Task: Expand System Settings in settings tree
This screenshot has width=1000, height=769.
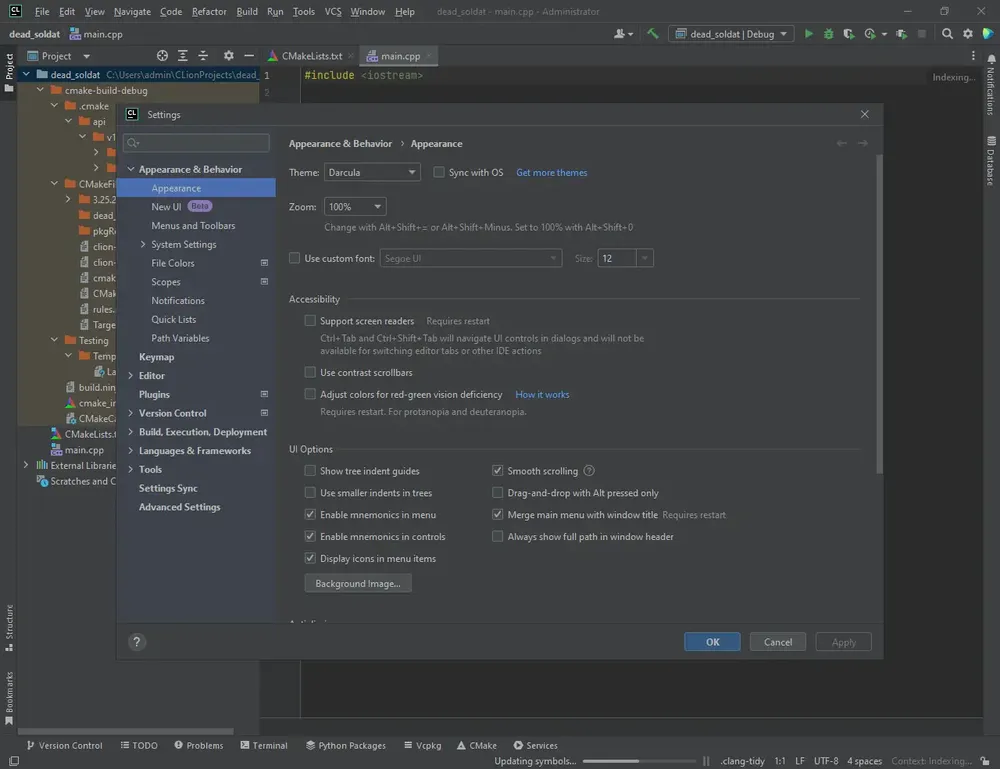Action: (x=143, y=245)
